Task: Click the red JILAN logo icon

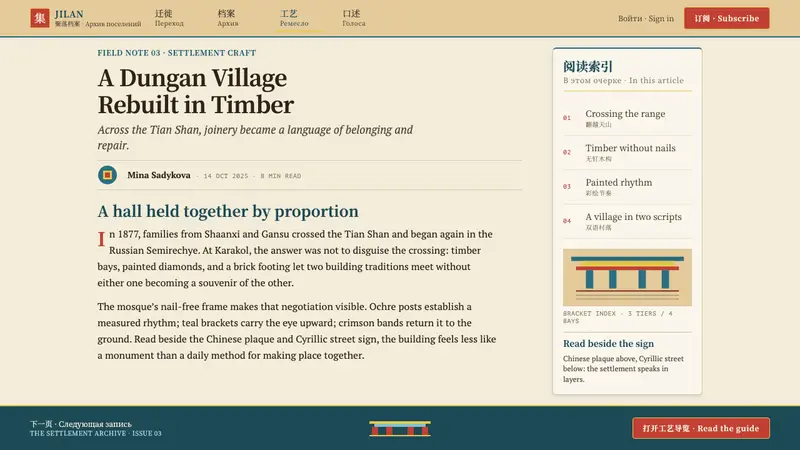Action: tap(40, 18)
